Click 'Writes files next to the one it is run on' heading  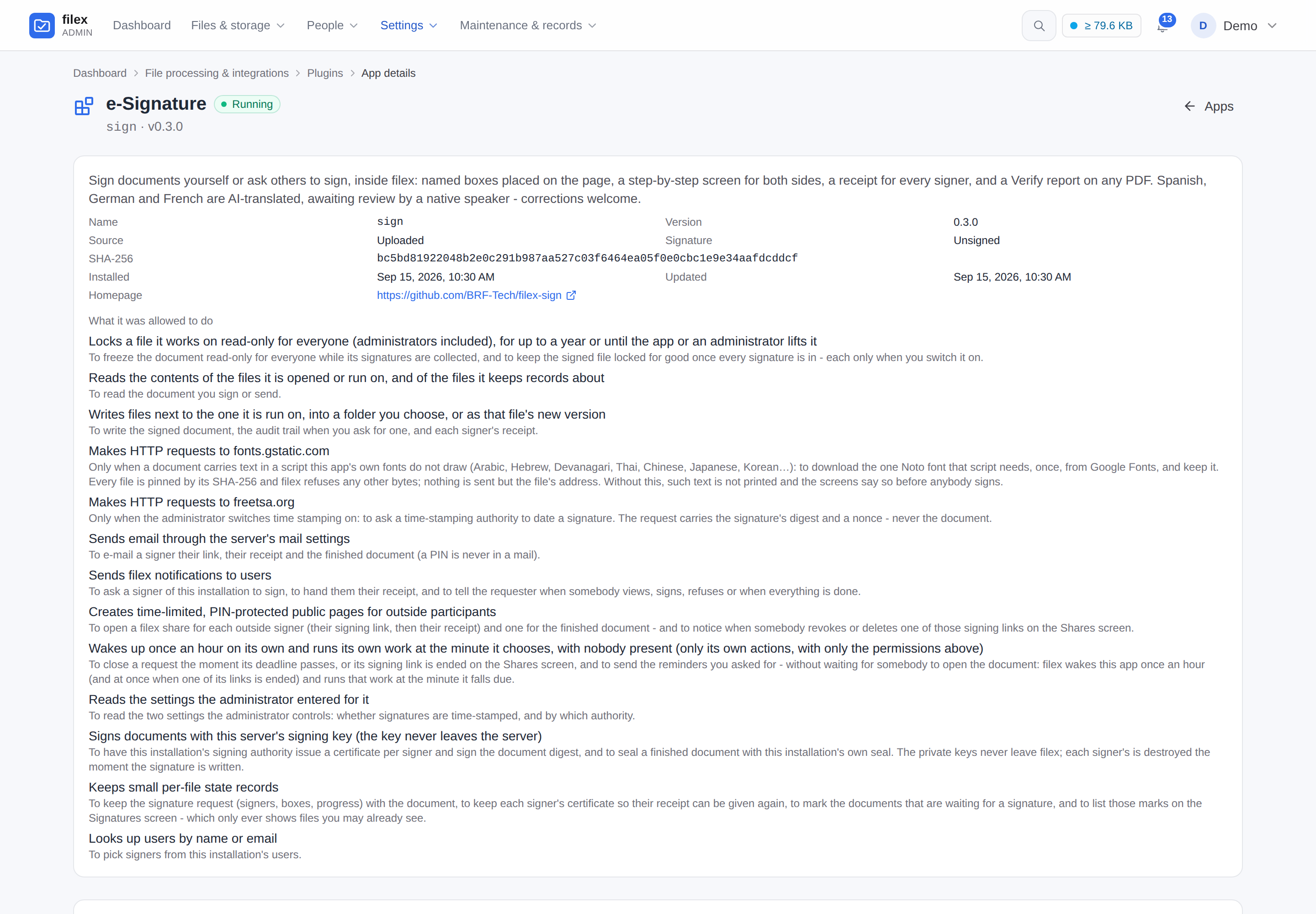[x=347, y=414]
